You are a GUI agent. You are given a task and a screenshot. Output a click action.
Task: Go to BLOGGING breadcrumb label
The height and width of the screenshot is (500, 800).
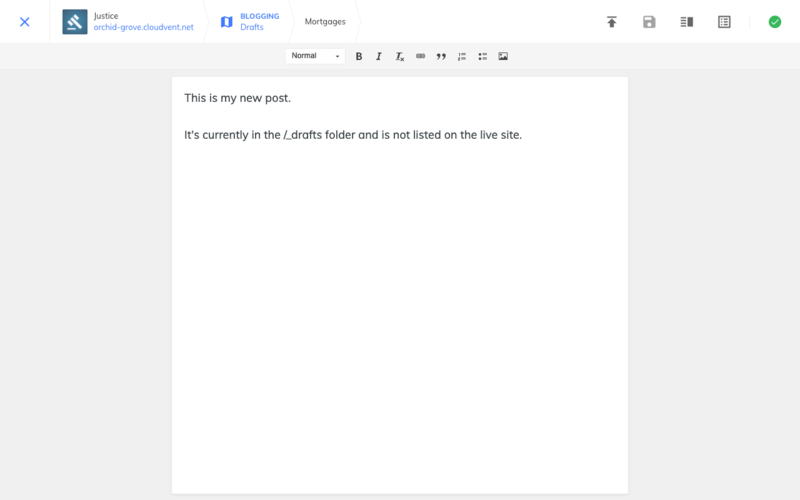tap(260, 16)
